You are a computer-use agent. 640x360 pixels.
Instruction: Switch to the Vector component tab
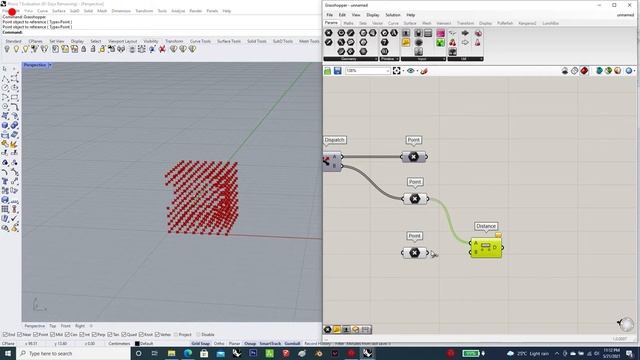[378, 23]
